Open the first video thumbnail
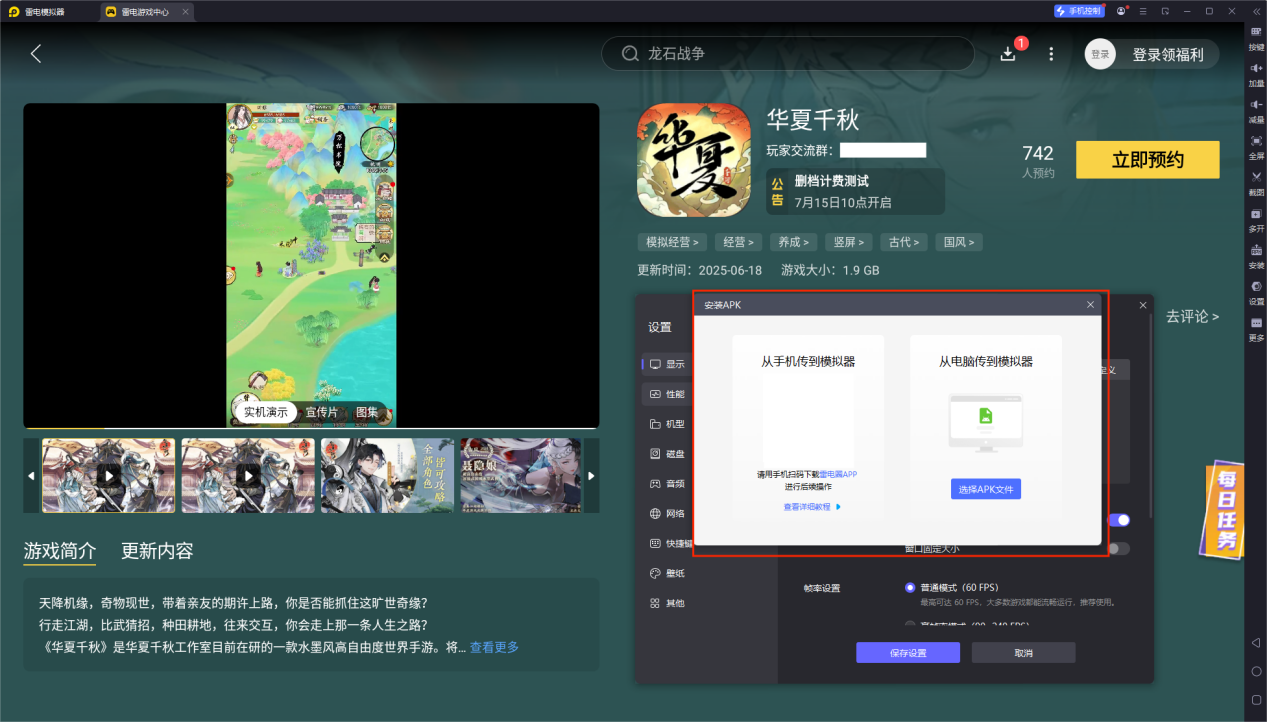This screenshot has height=722, width=1267. point(108,475)
